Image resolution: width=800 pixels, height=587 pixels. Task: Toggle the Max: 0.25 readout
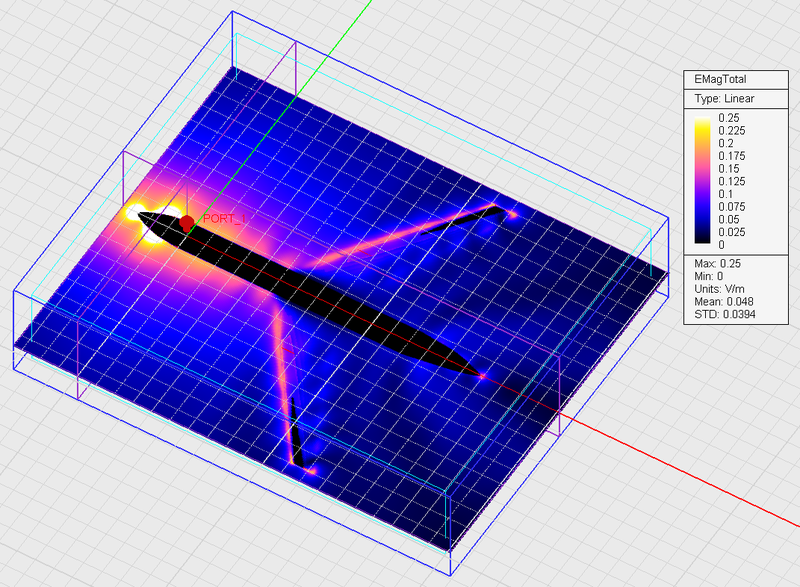click(x=720, y=262)
